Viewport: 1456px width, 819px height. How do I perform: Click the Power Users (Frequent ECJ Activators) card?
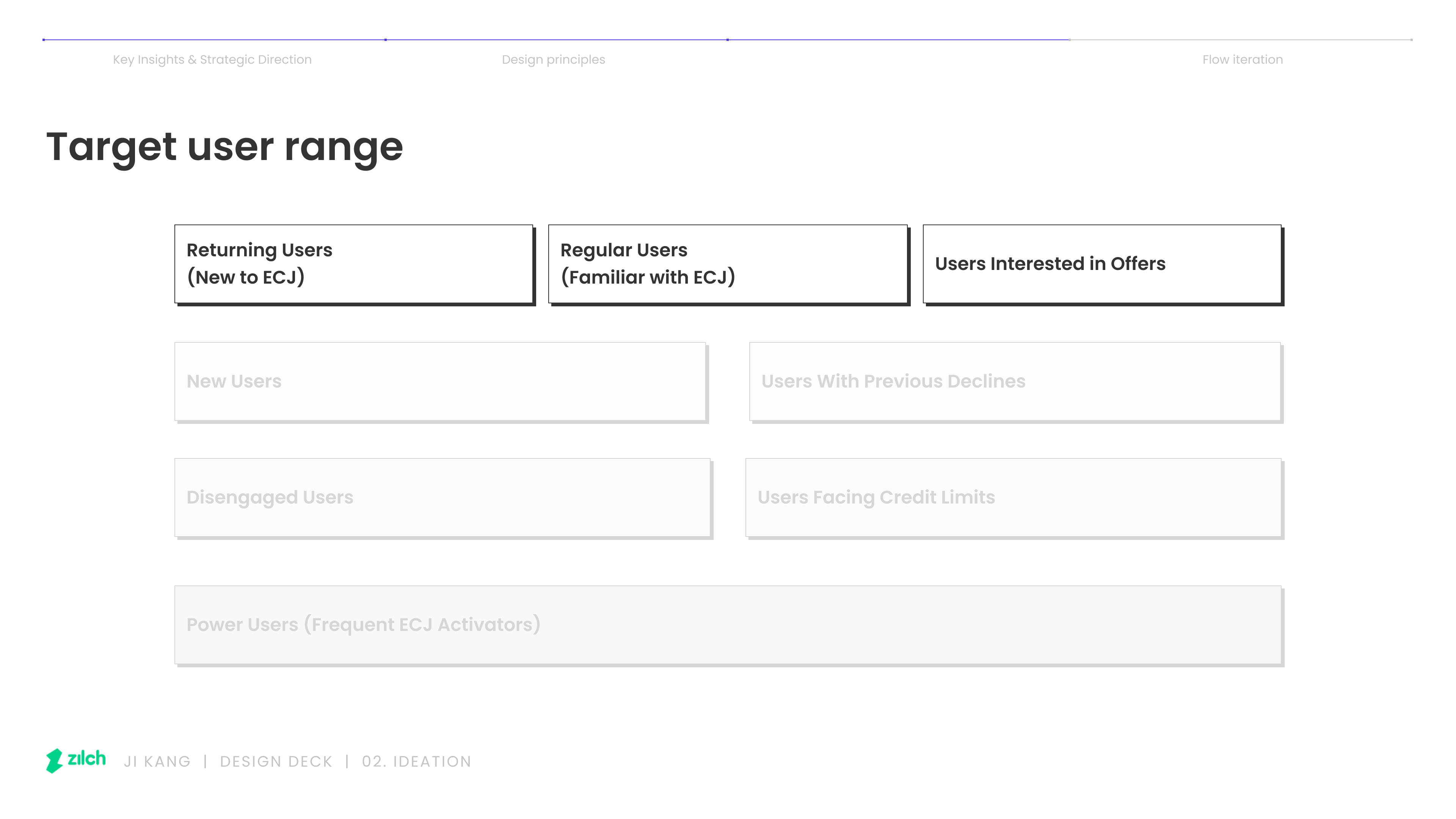(728, 626)
